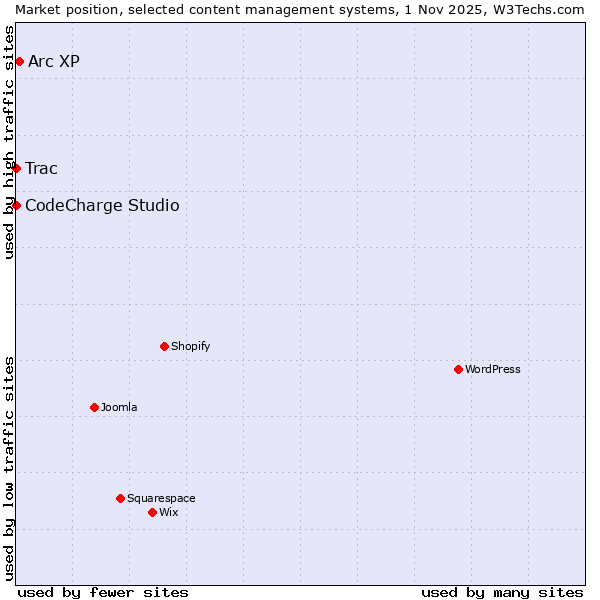Click the Trac text label

tap(41, 168)
